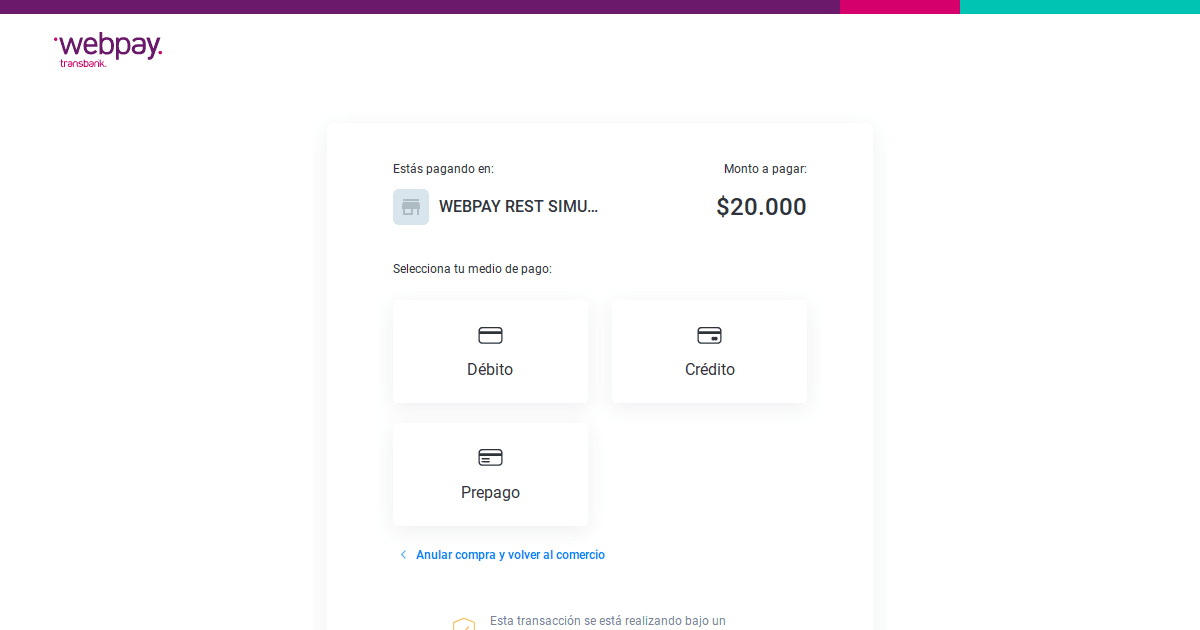Screen dimensions: 1200x630
Task: Choose Débito as the payment method
Action: 490,351
